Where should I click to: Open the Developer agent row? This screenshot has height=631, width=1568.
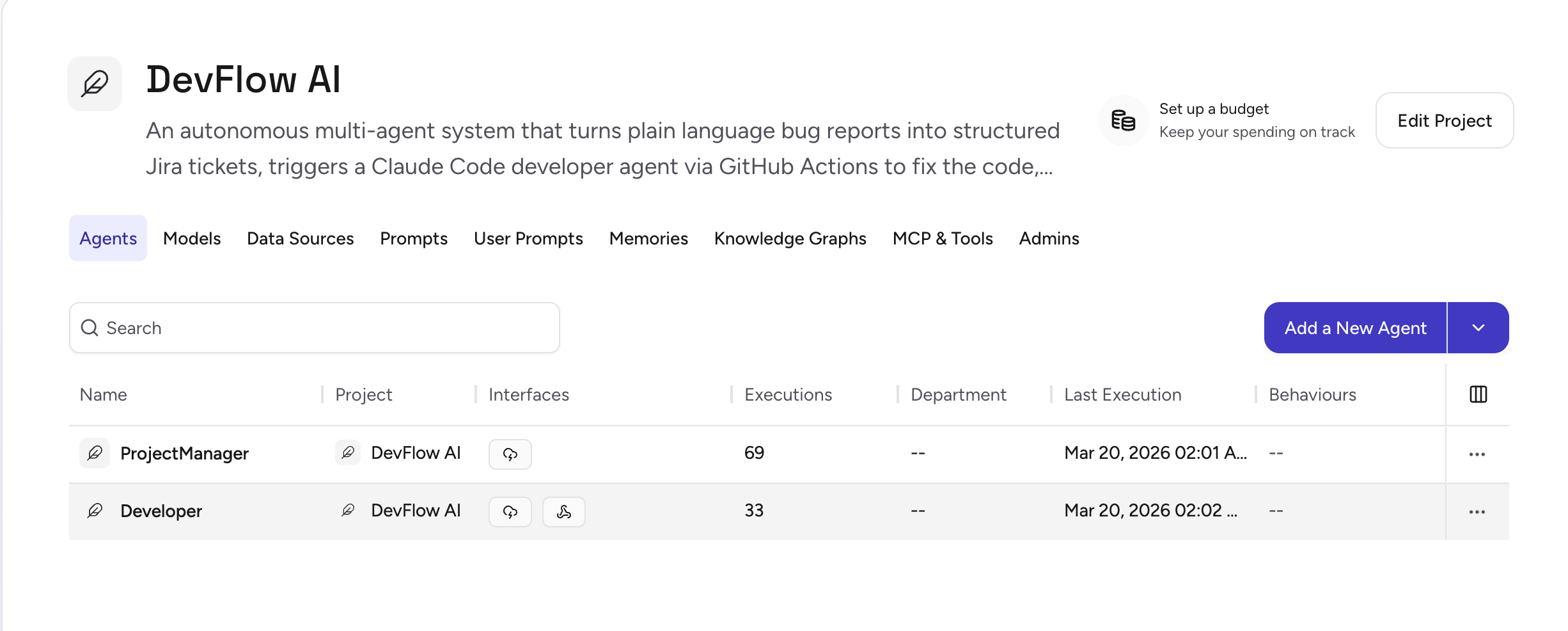point(161,511)
